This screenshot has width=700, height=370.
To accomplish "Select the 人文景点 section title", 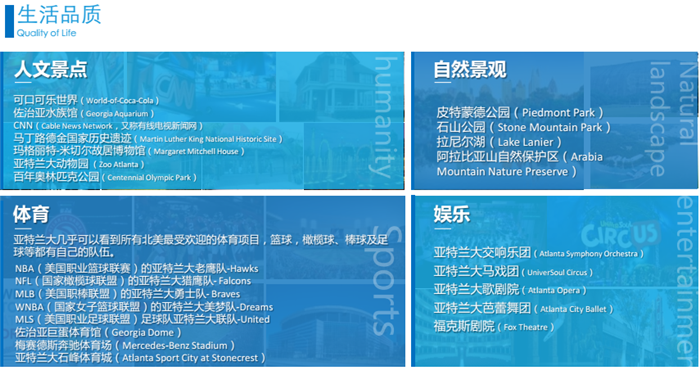I will click(50, 70).
